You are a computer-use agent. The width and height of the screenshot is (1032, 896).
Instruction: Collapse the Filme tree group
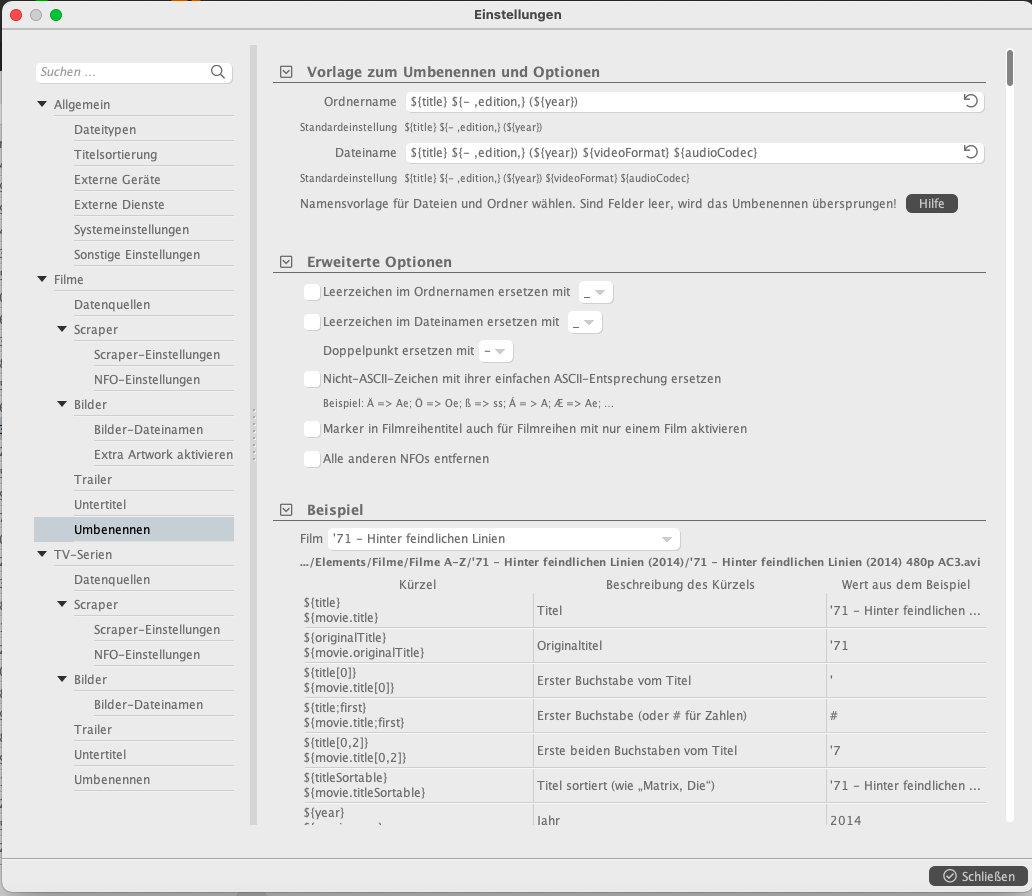42,279
